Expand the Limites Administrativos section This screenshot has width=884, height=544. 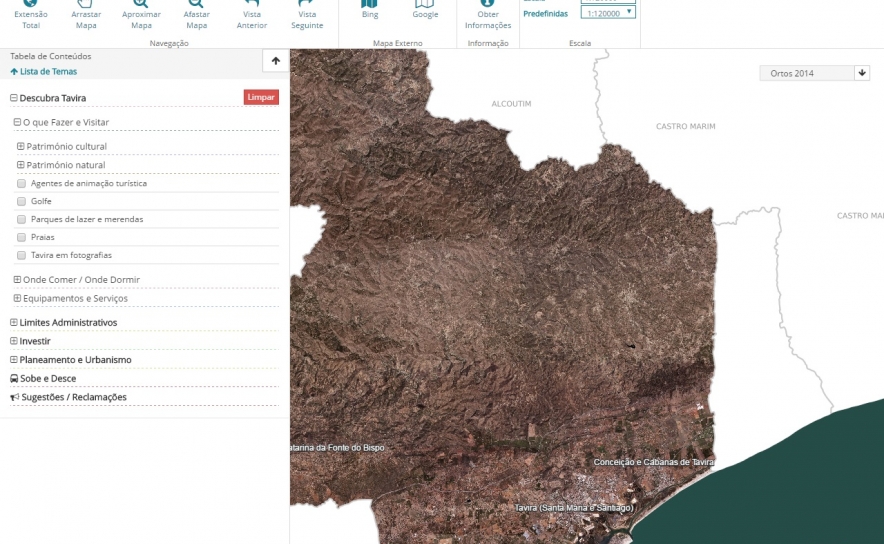pos(14,322)
